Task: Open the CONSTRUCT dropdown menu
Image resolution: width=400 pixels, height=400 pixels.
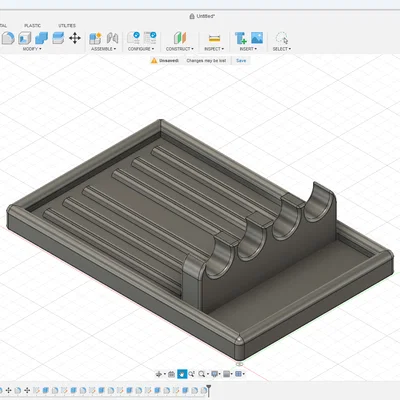Action: pyautogui.click(x=180, y=49)
